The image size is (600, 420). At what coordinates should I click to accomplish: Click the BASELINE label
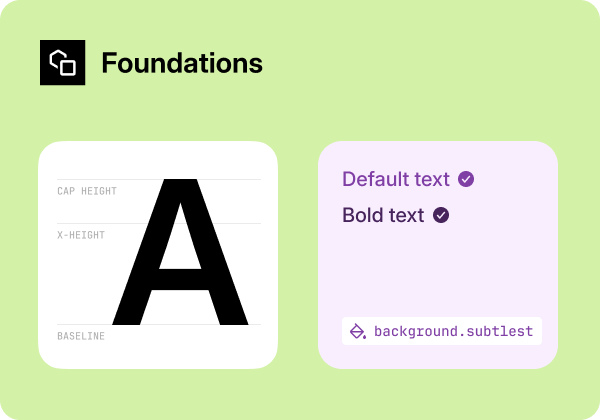point(81,336)
